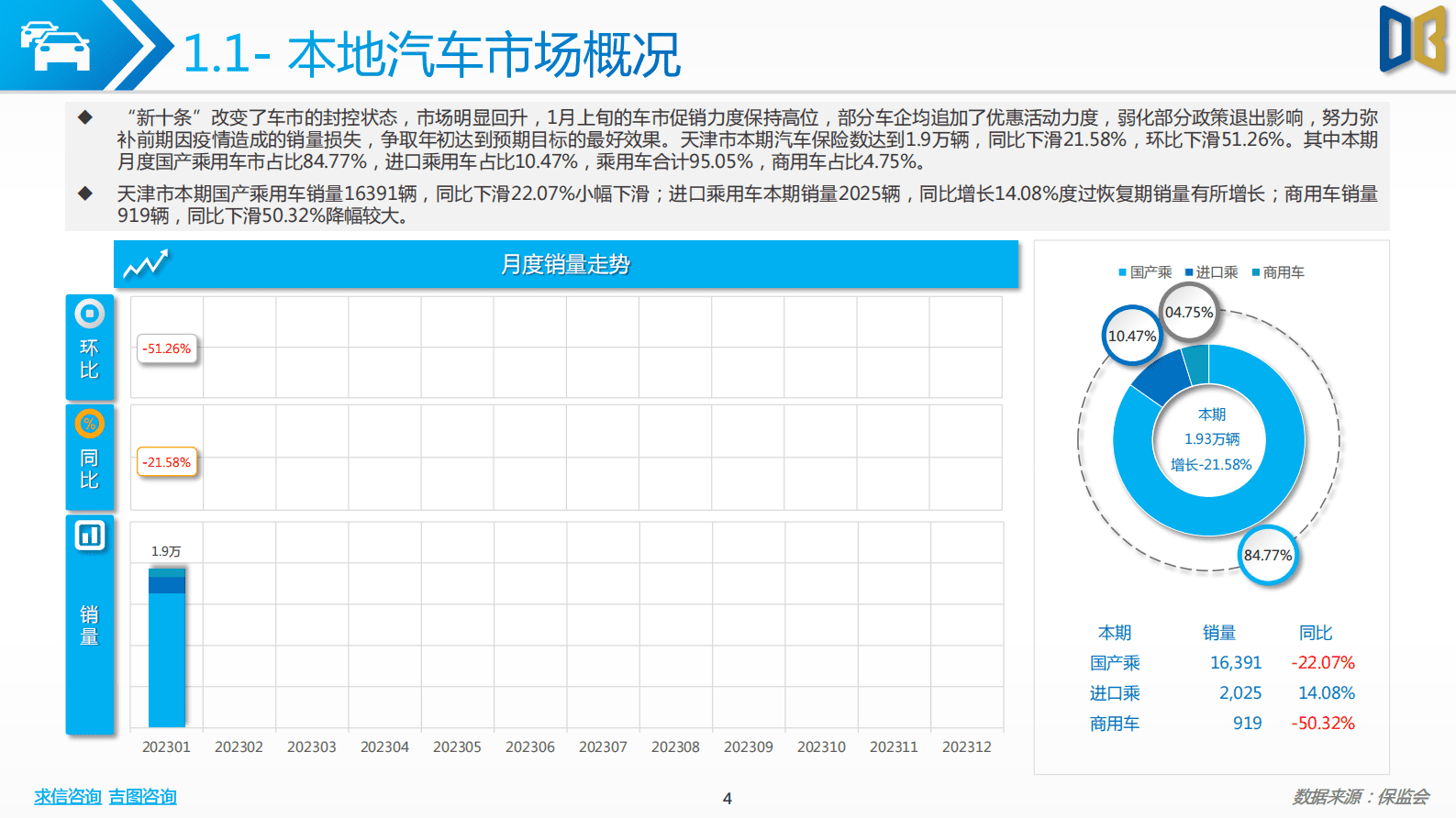The image size is (1456, 818).
Task: Click the DB logo in the top corner
Action: tap(1414, 39)
